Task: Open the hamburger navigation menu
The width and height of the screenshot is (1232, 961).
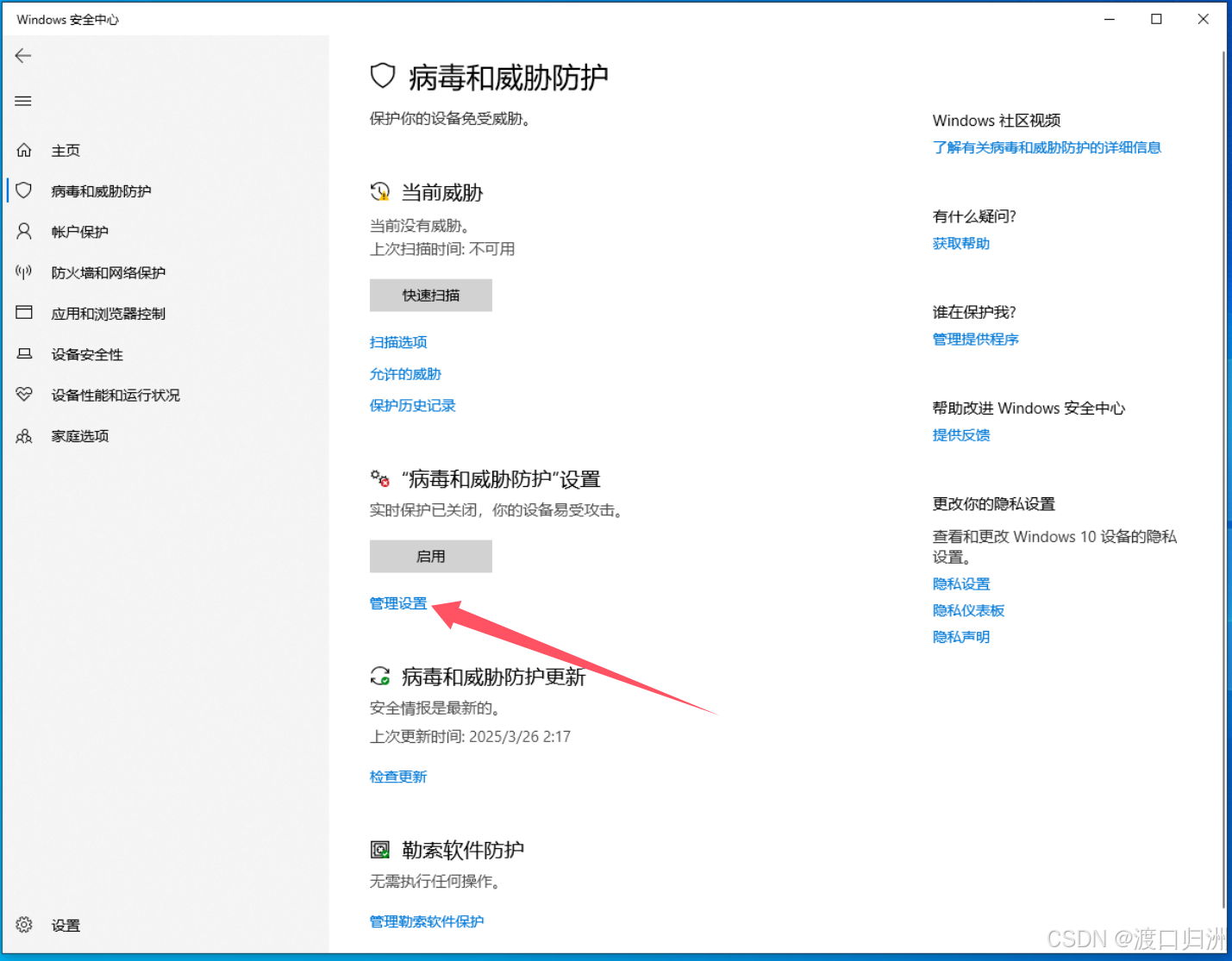Action: 23,101
